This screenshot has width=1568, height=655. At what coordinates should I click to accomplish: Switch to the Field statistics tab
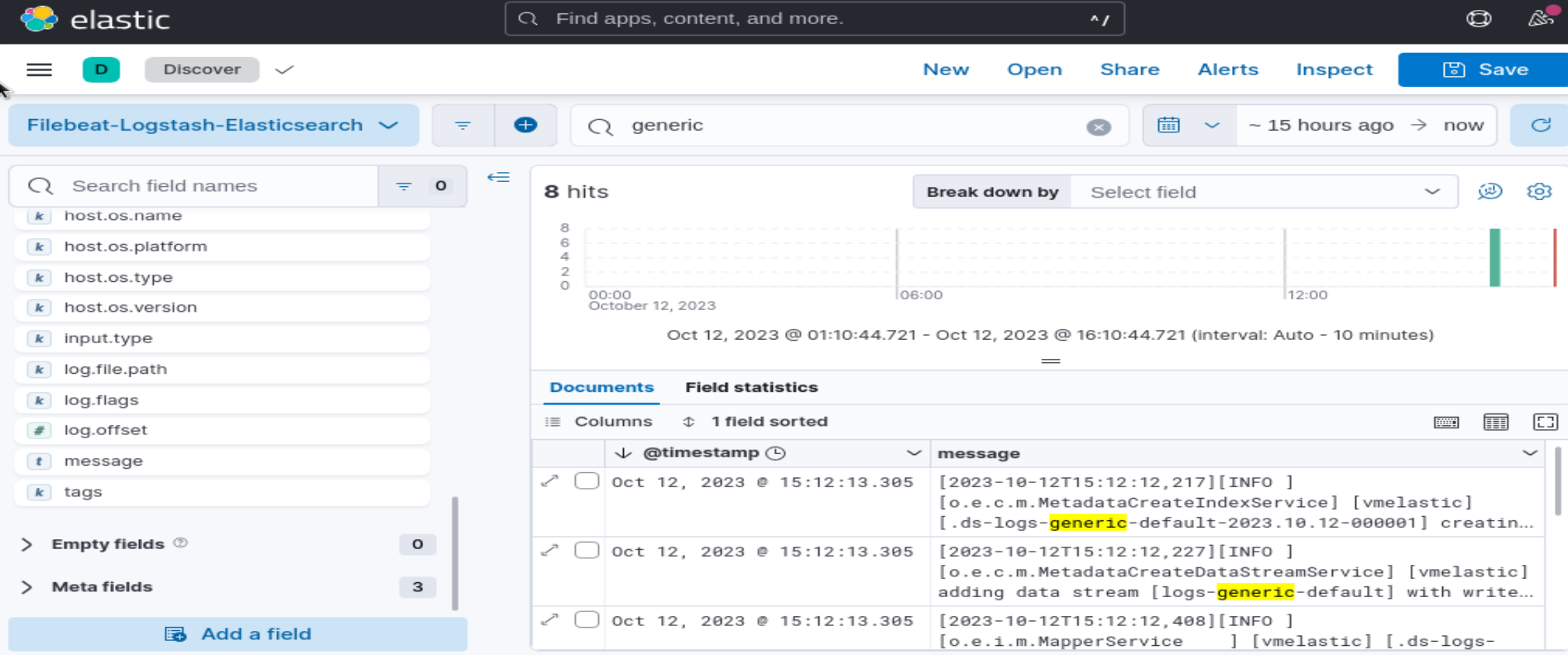(x=750, y=387)
